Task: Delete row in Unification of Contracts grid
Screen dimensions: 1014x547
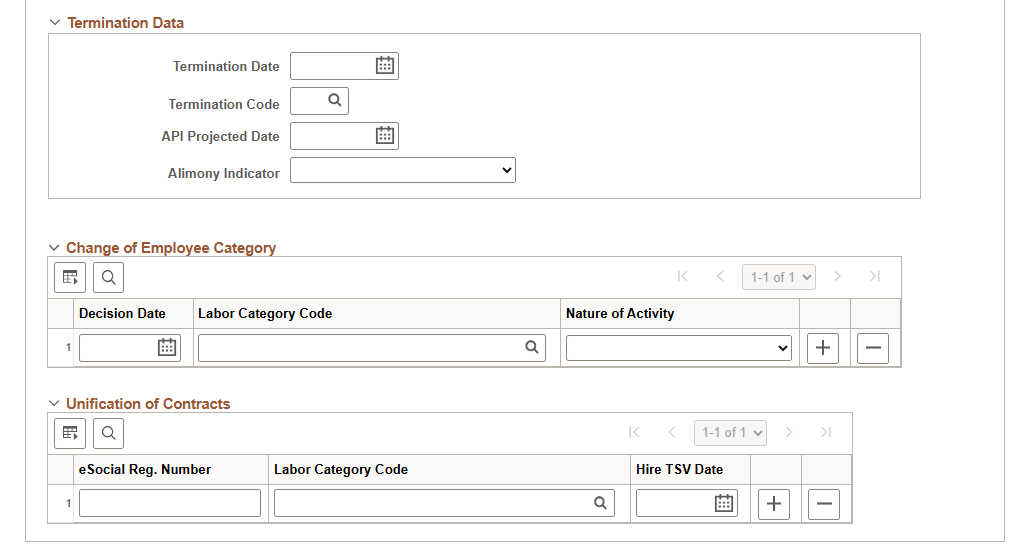Action: click(x=824, y=504)
